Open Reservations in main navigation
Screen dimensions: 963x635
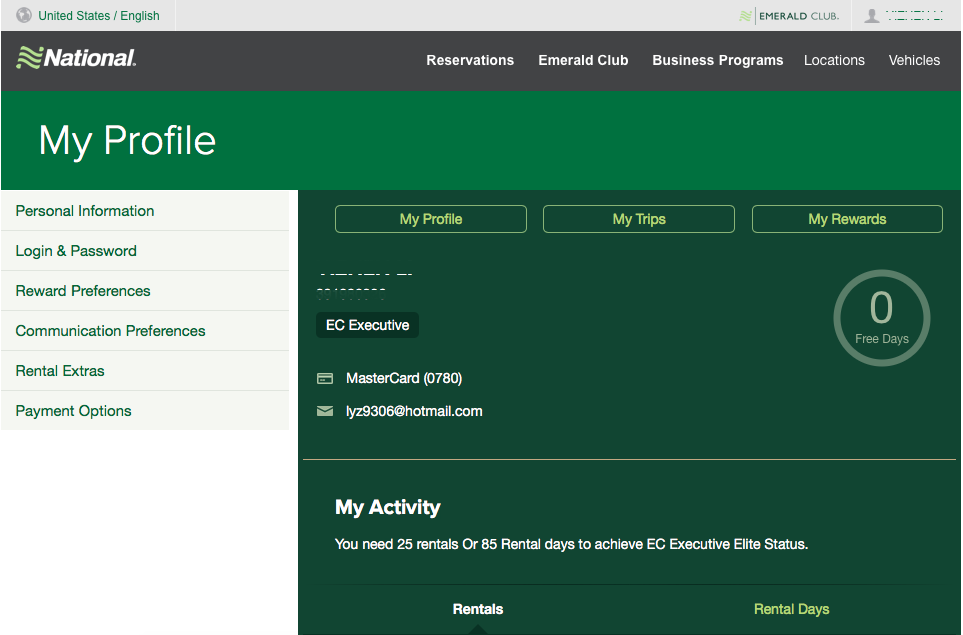pos(470,60)
